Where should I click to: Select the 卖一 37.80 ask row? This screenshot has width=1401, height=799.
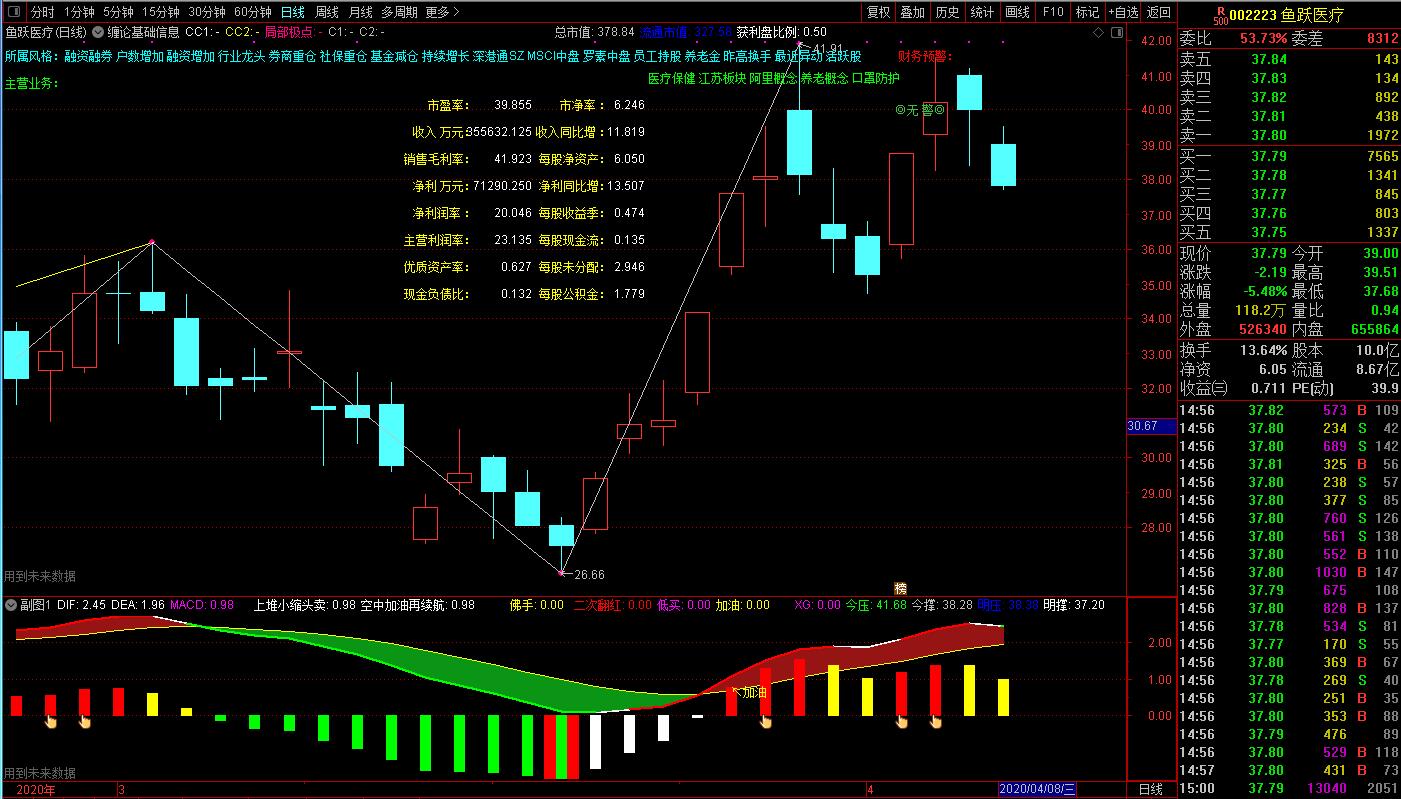click(1290, 134)
